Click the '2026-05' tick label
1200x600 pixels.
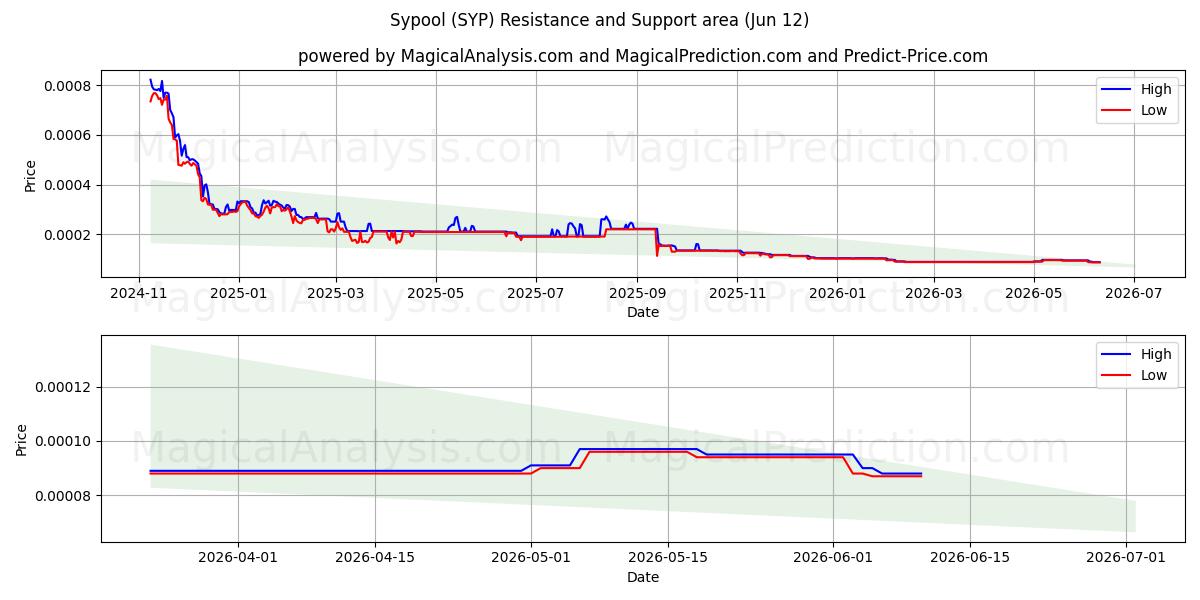tap(1034, 294)
